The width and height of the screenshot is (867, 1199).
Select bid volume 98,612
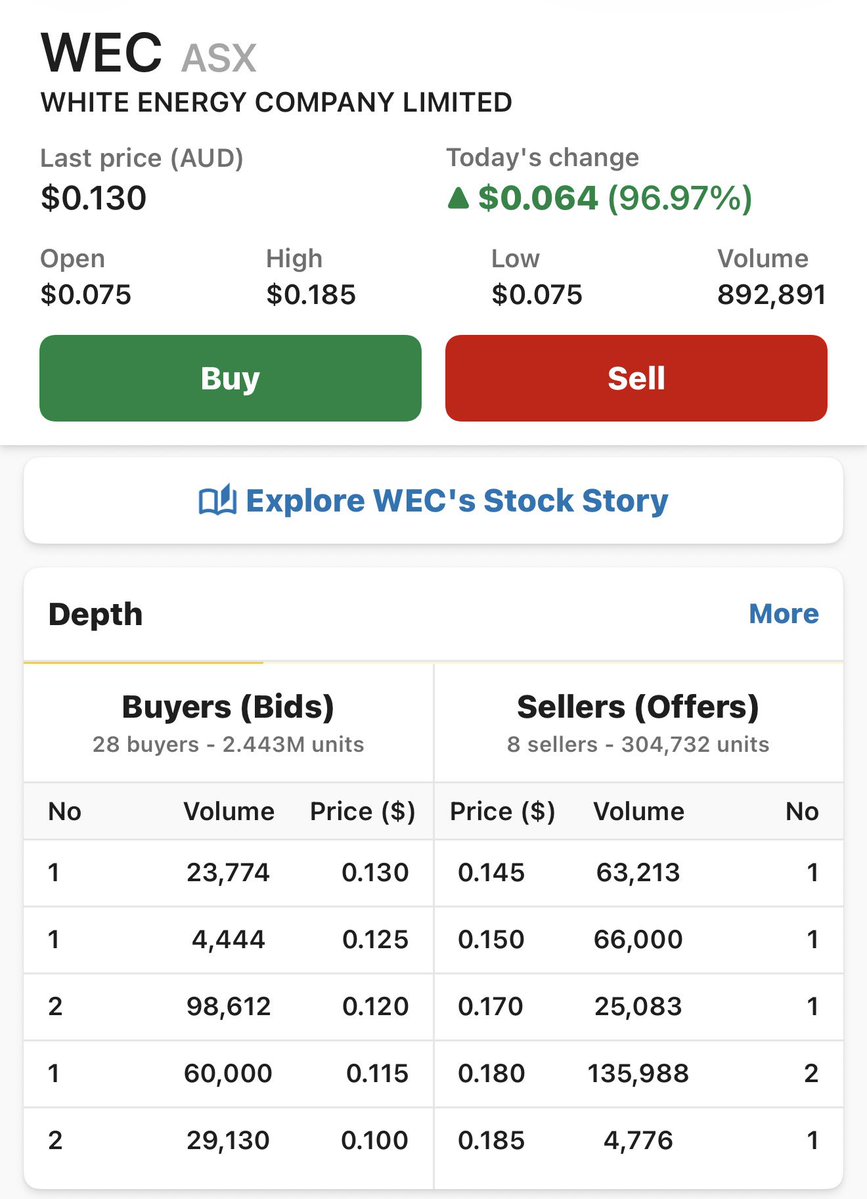click(x=229, y=1006)
